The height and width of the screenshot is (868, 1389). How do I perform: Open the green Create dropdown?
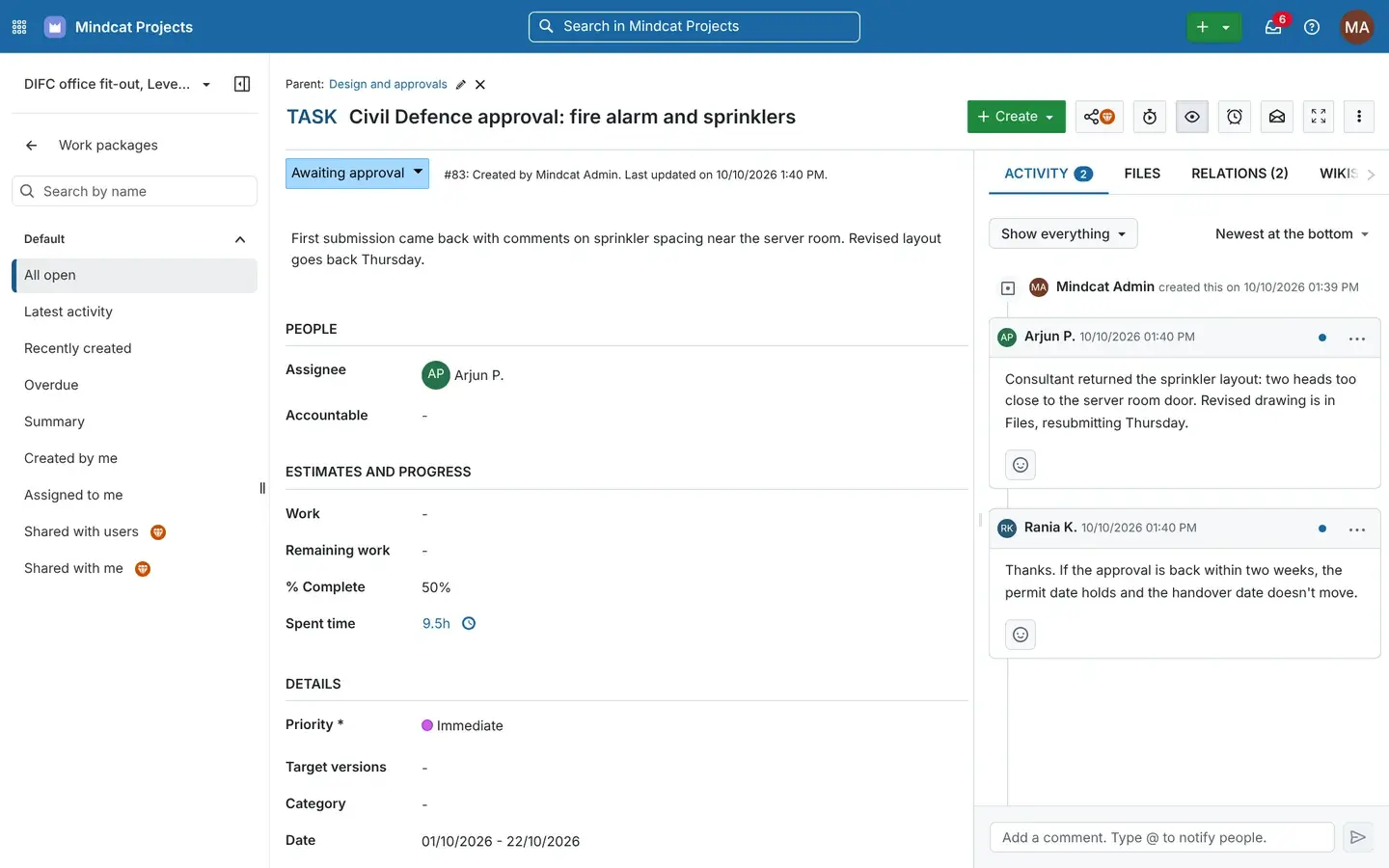point(1017,117)
